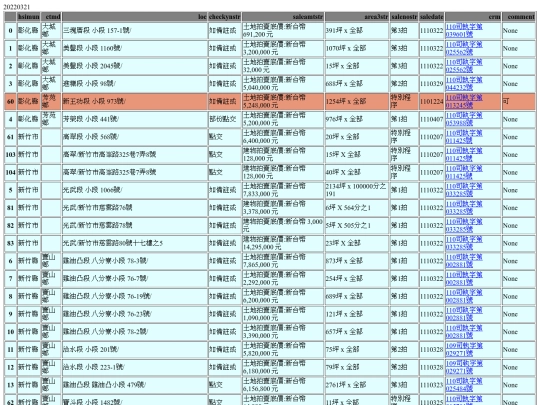The height and width of the screenshot is (405, 540).
Task: Click the sale date cell 1110407
Action: click(432, 119)
